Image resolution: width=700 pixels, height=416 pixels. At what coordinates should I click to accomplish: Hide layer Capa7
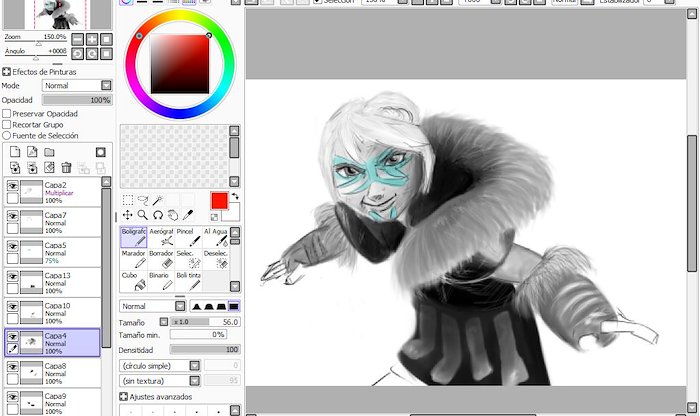[12, 216]
